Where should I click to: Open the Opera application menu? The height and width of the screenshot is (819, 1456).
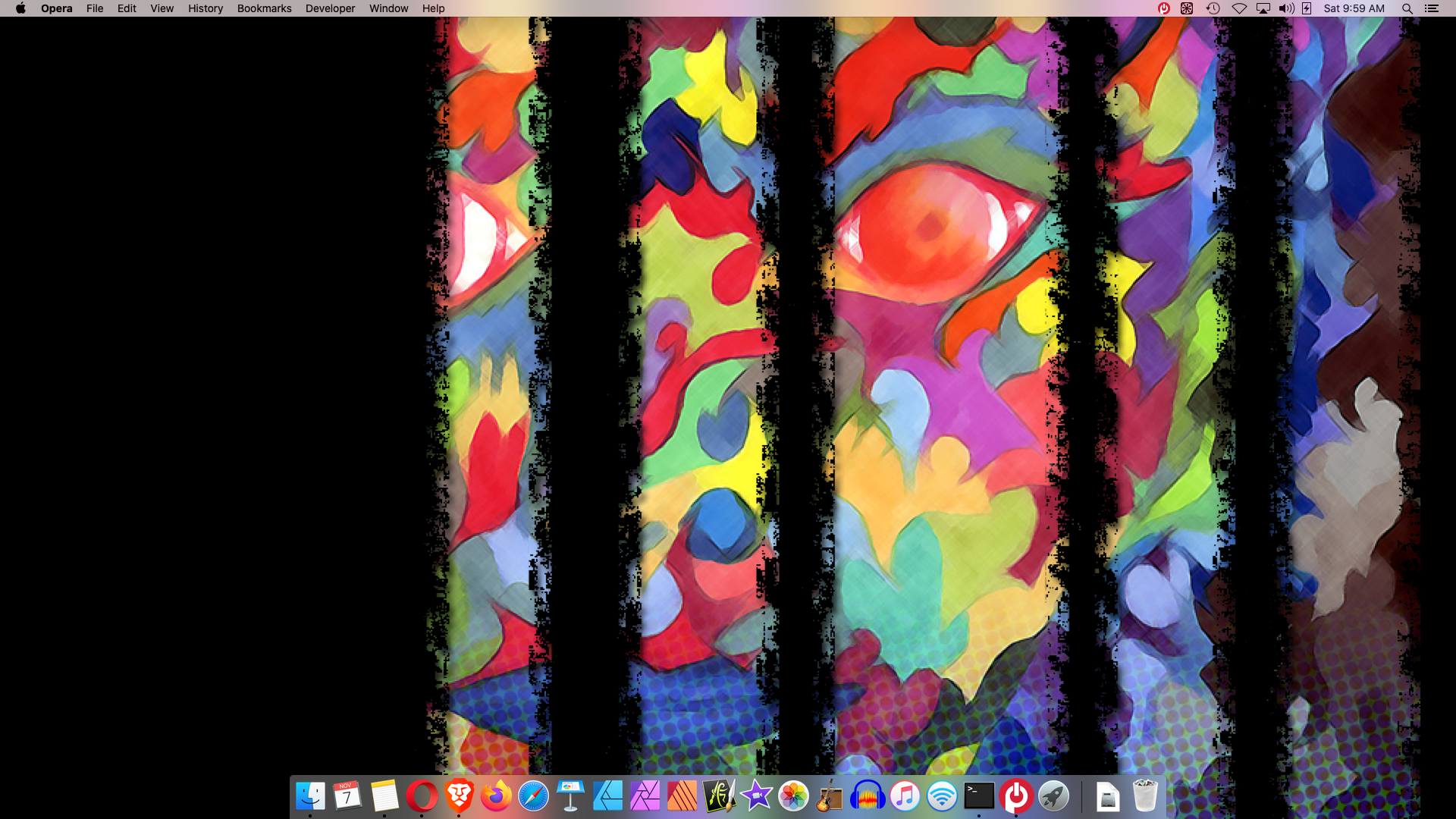click(57, 8)
